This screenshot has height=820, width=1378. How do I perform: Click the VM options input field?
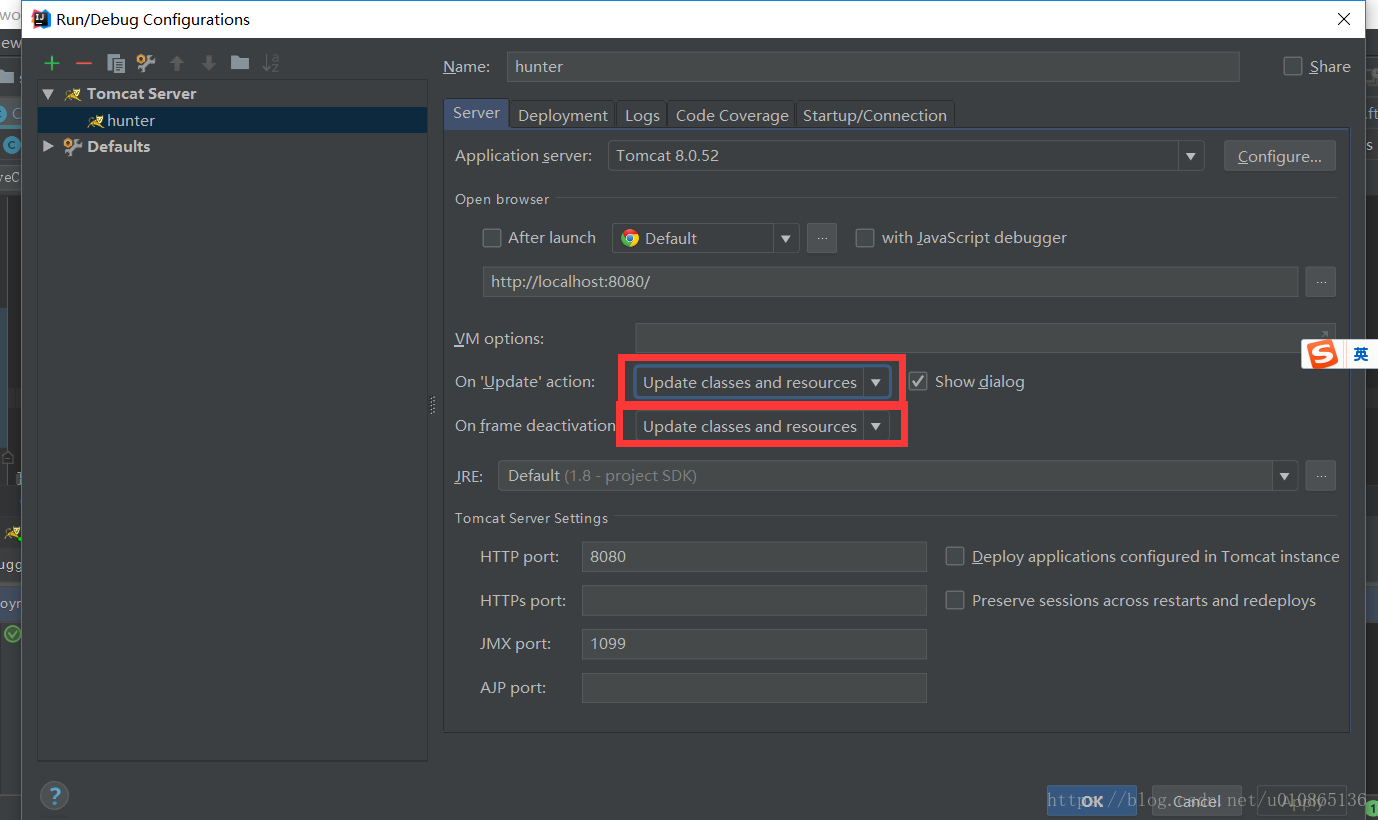pyautogui.click(x=985, y=338)
